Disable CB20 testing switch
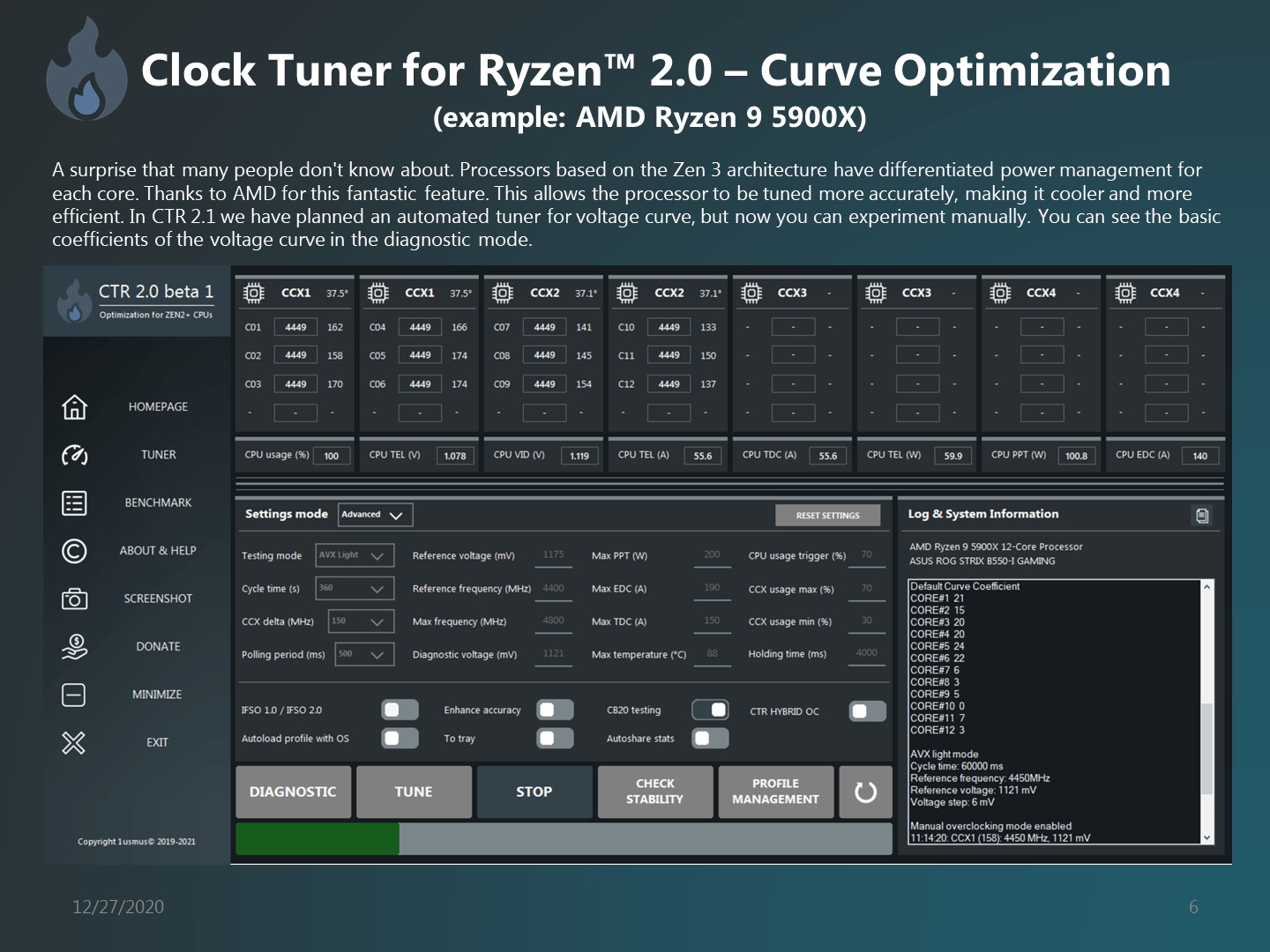Viewport: 1270px width, 952px height. click(710, 710)
